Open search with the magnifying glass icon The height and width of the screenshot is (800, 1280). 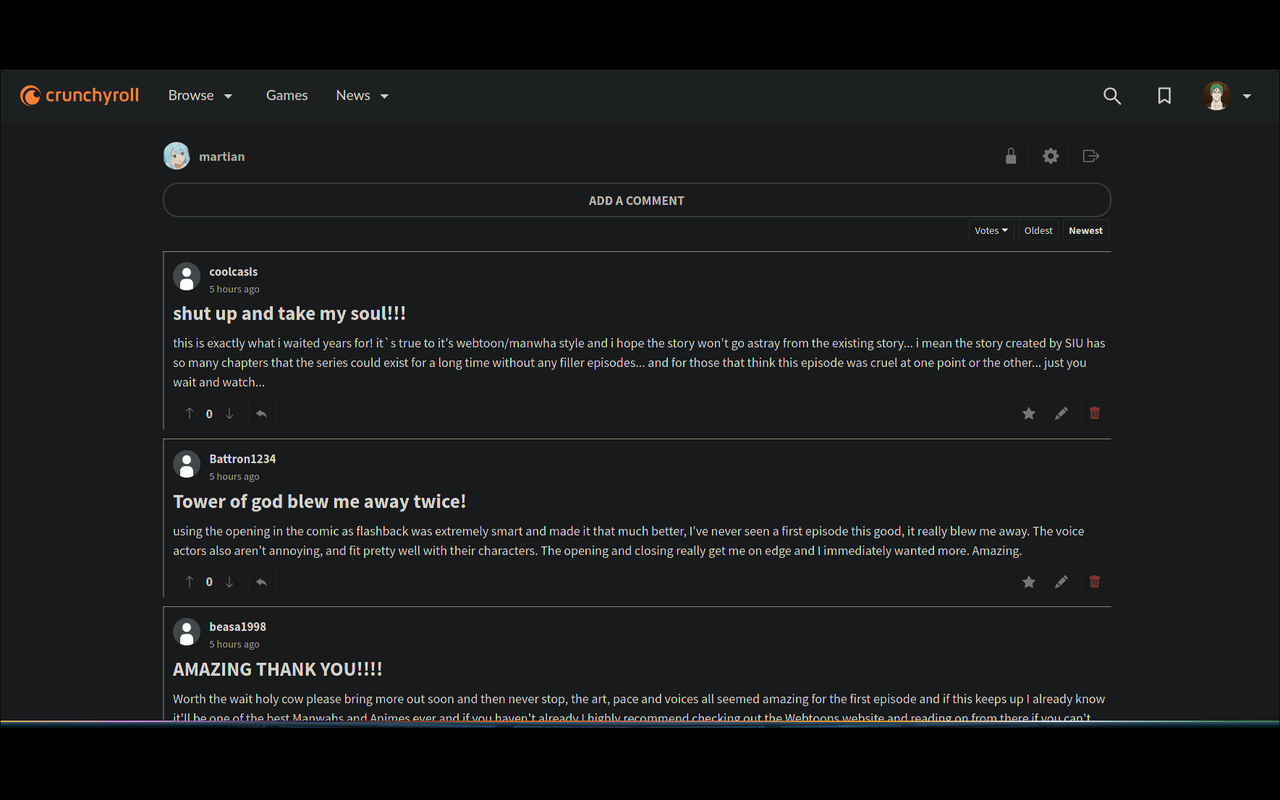(1112, 95)
